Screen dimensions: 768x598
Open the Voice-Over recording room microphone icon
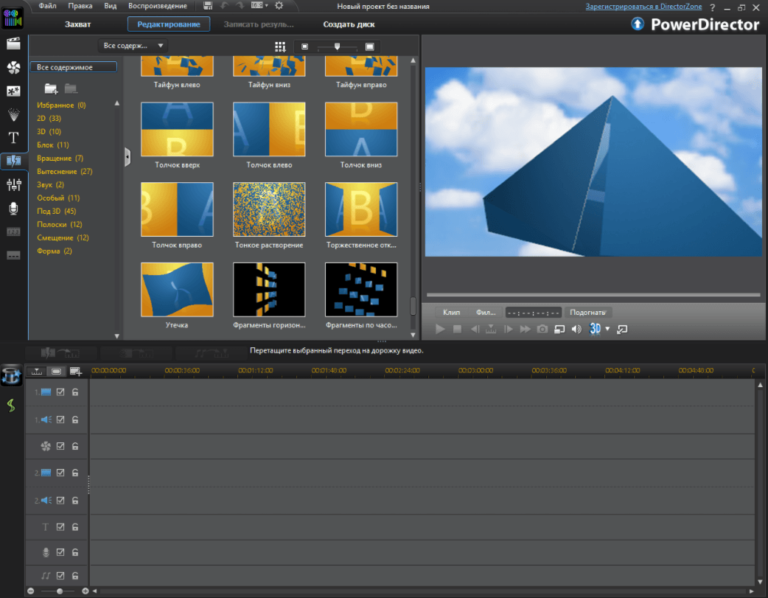click(x=13, y=207)
